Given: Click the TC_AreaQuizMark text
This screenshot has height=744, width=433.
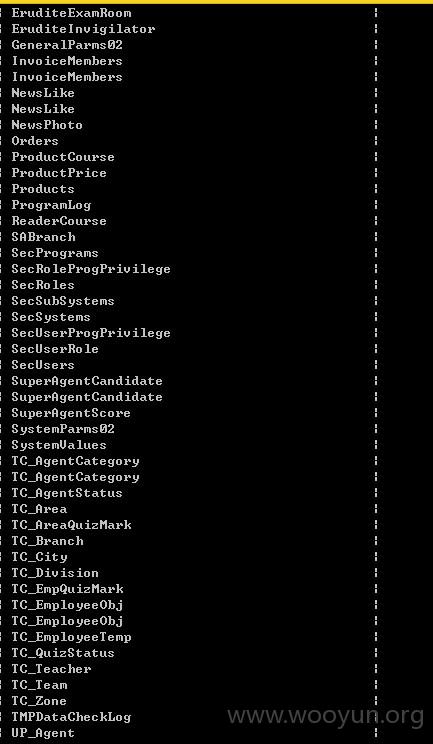Looking at the screenshot, I should 72,525.
